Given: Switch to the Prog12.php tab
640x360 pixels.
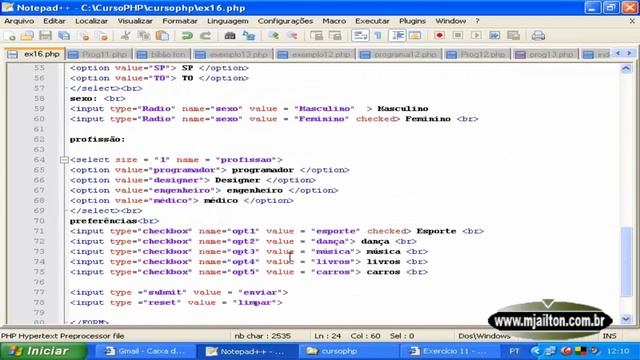Looking at the screenshot, I should pyautogui.click(x=477, y=54).
